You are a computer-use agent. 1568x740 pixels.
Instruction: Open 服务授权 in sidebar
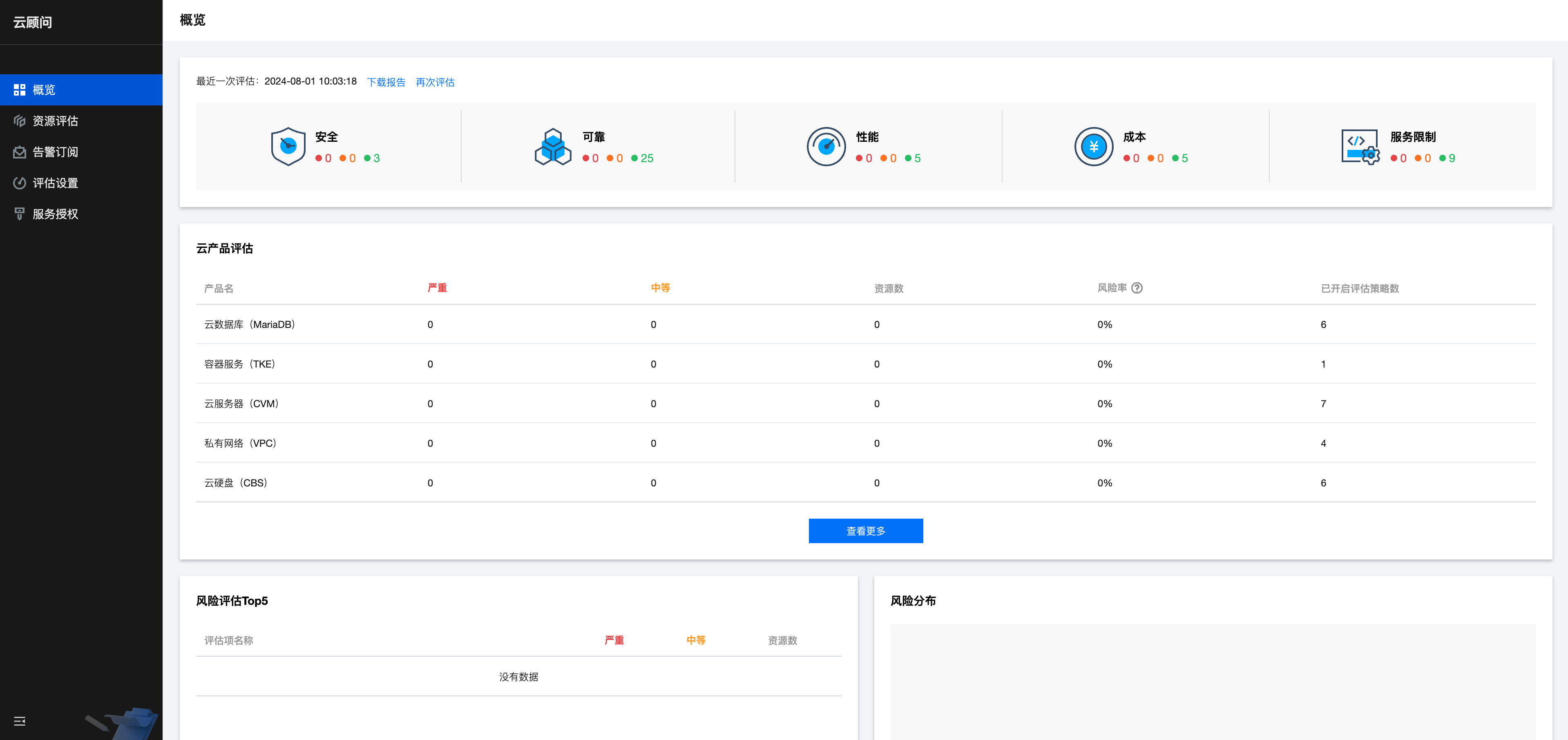(56, 214)
